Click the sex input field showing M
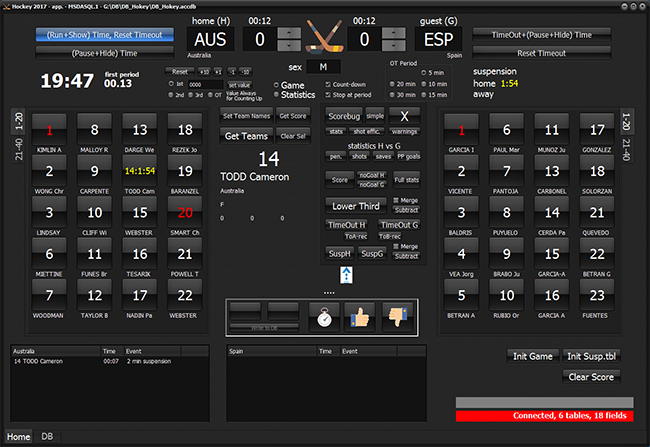This screenshot has width=650, height=447. (323, 67)
